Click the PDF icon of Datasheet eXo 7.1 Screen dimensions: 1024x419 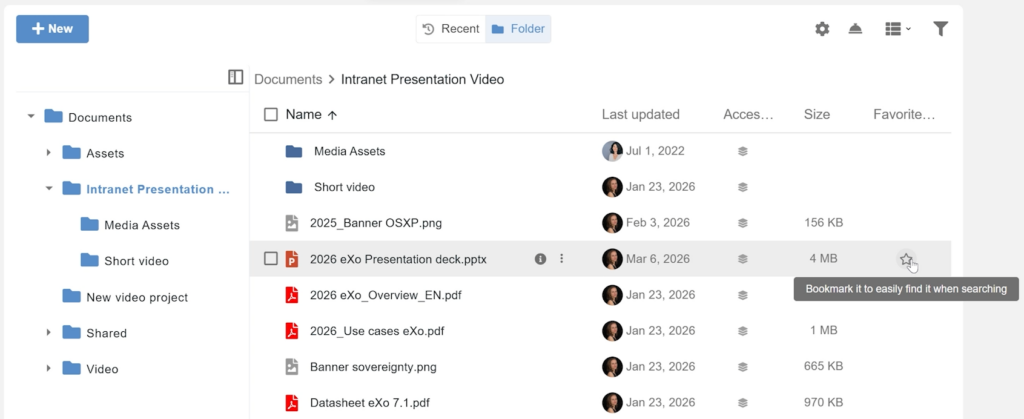(x=292, y=403)
